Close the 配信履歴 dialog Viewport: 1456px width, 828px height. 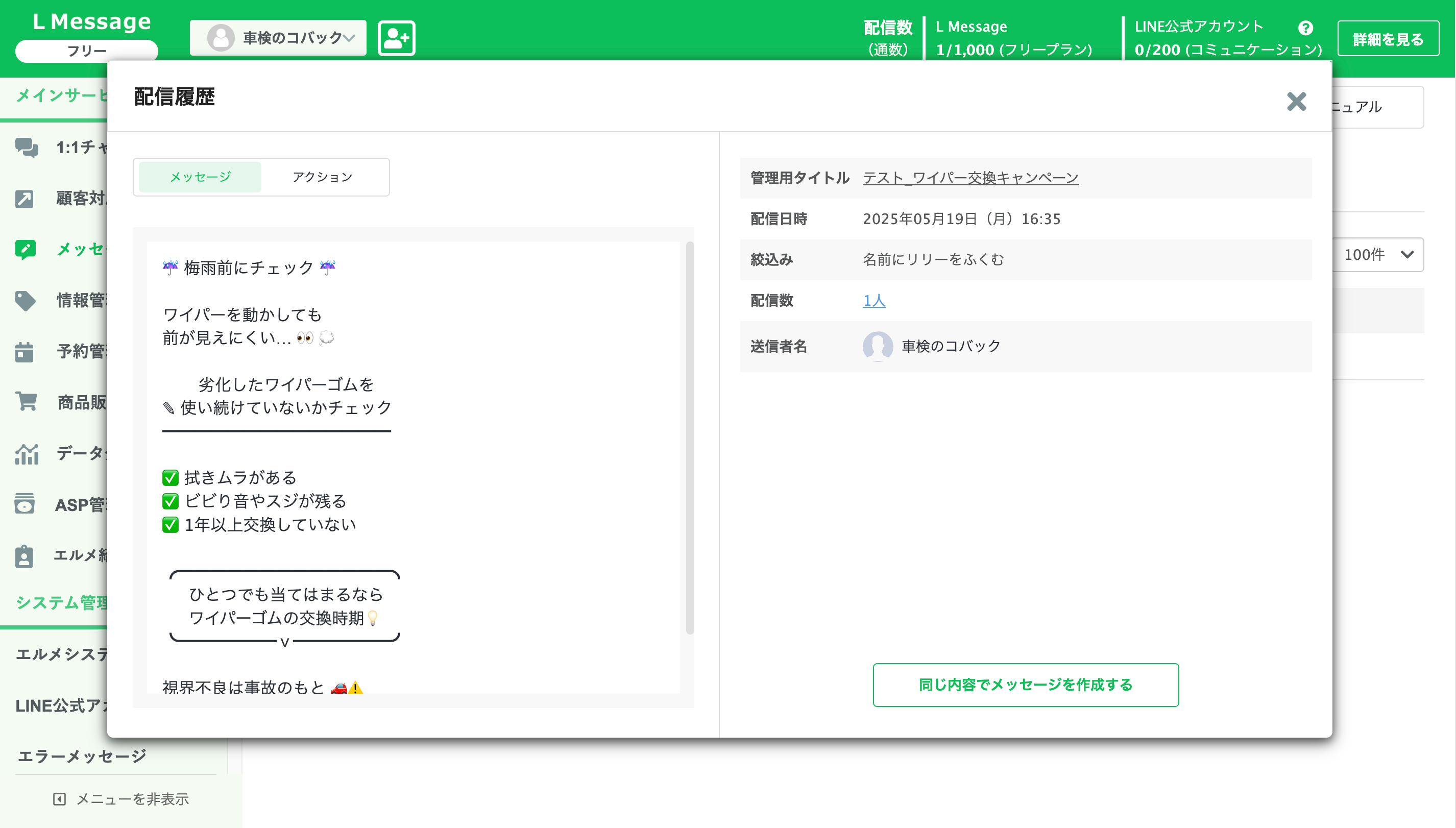[x=1296, y=102]
